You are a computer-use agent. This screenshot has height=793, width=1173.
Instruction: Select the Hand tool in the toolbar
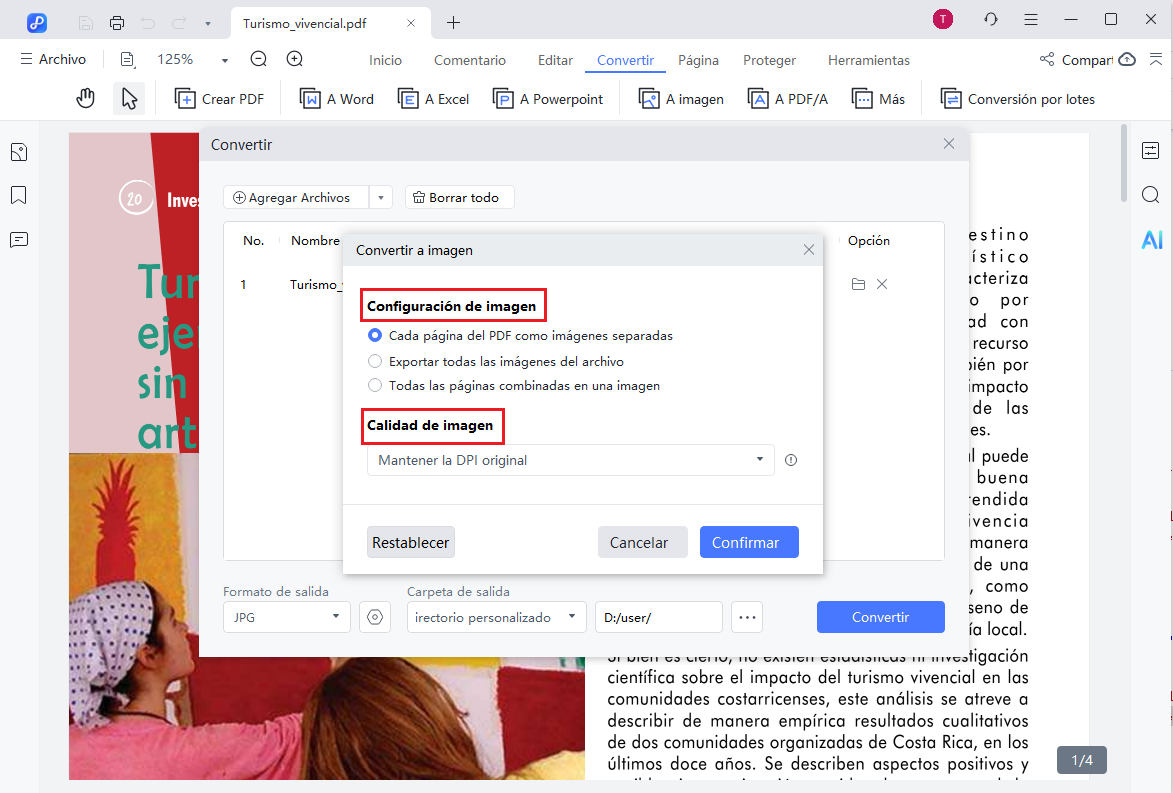point(85,98)
